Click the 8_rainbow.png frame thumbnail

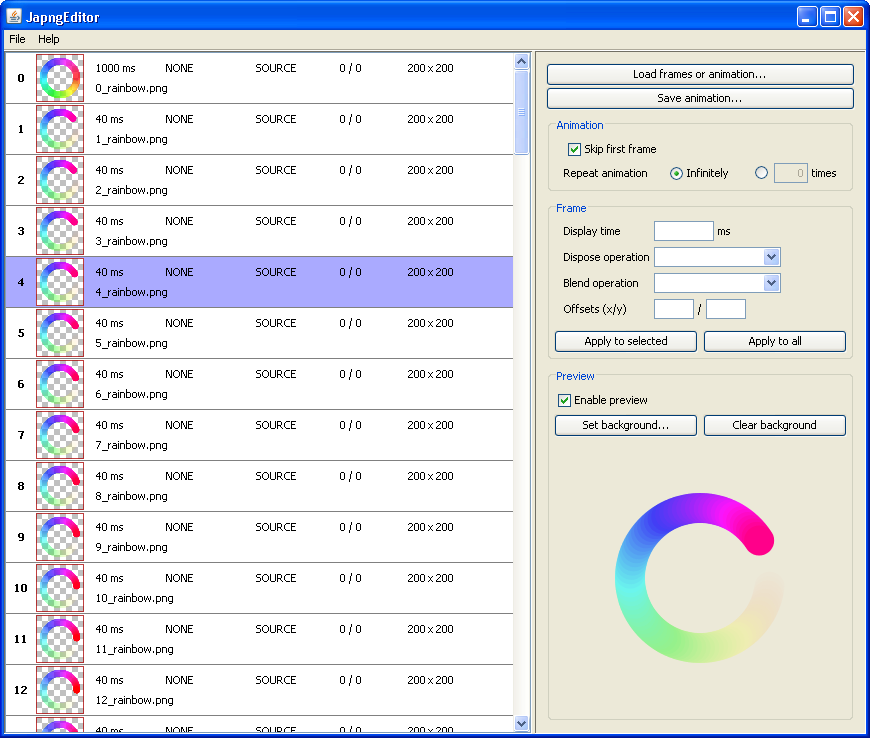60,486
